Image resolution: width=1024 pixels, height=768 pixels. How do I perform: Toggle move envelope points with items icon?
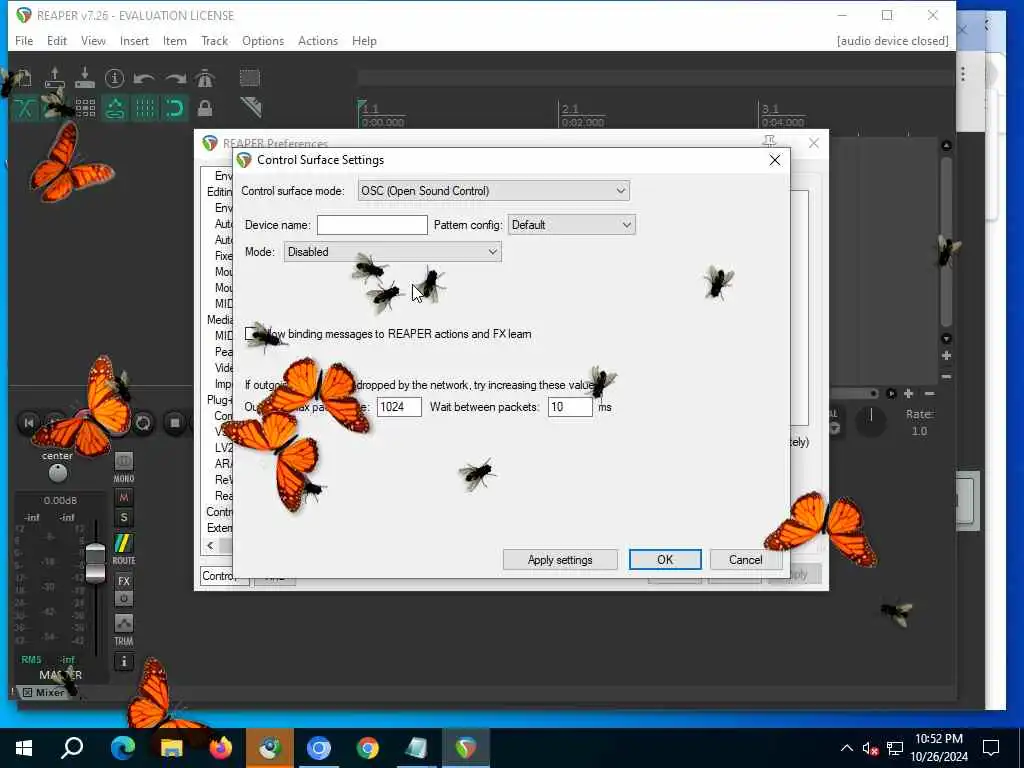click(x=115, y=108)
